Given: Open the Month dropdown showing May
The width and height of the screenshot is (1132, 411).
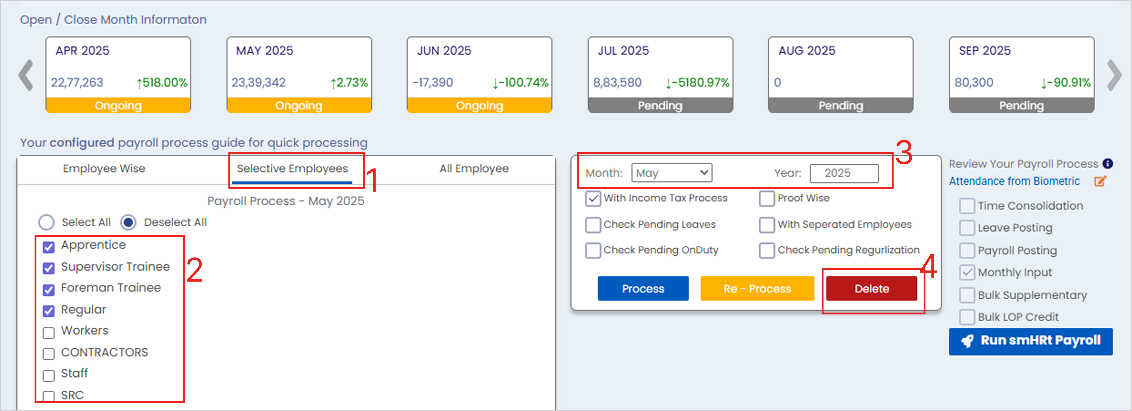Looking at the screenshot, I should pos(671,173).
